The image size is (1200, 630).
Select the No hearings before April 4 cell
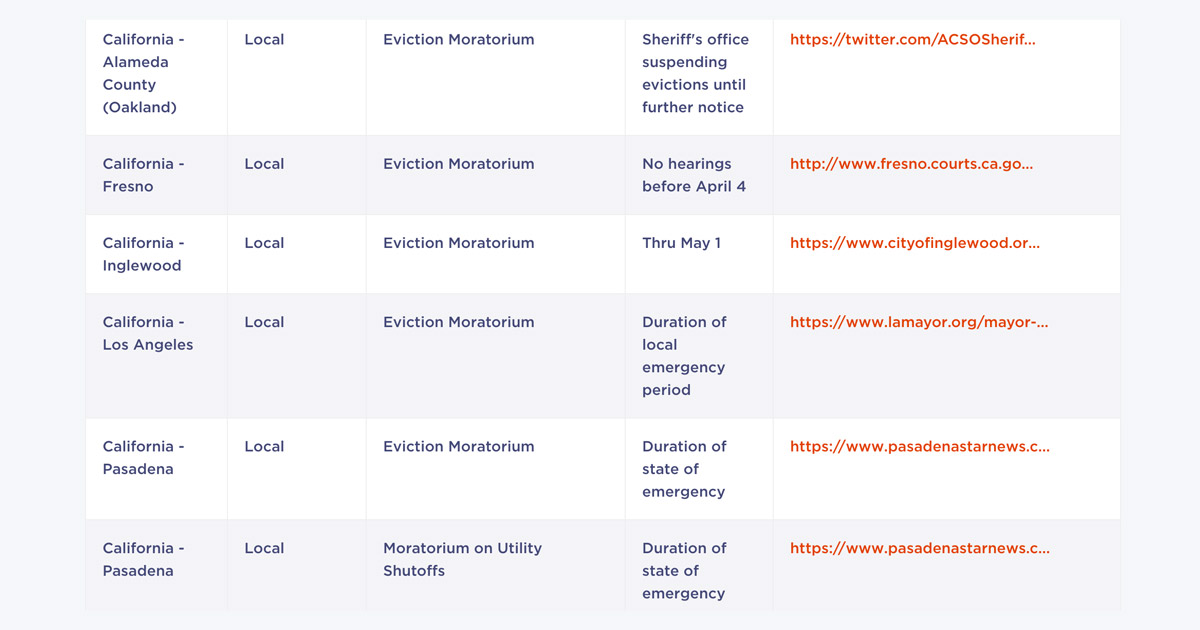(x=693, y=175)
